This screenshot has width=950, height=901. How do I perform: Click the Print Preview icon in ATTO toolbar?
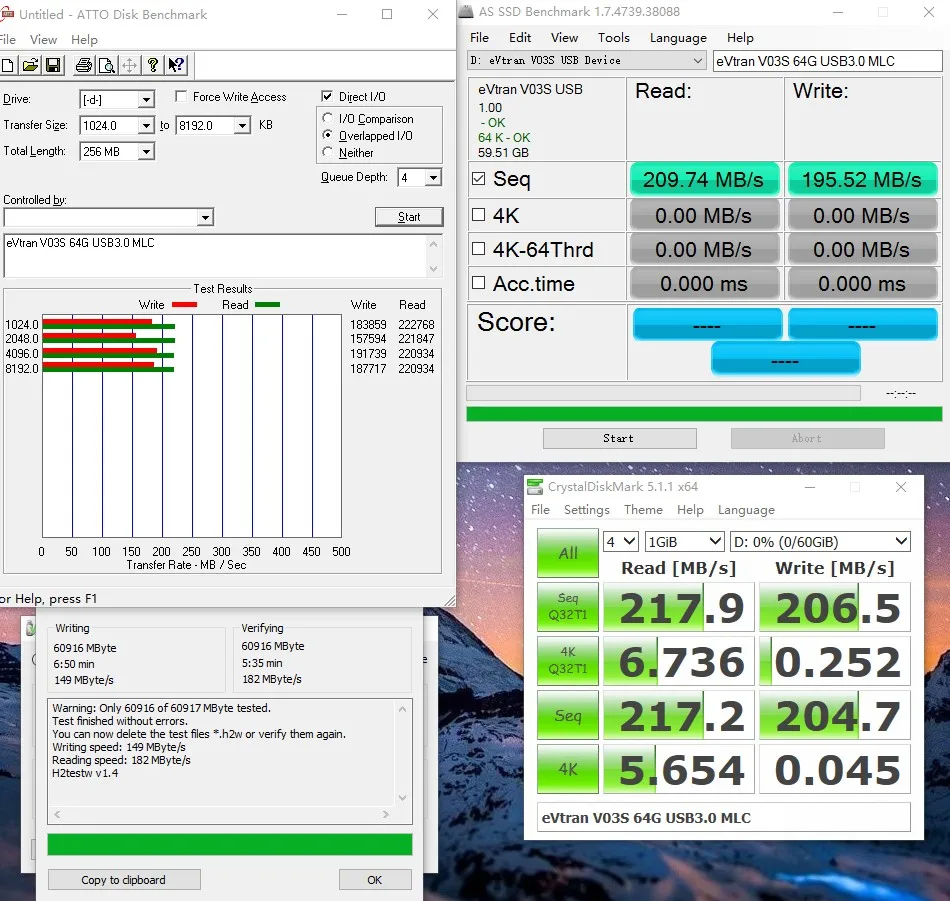point(107,65)
